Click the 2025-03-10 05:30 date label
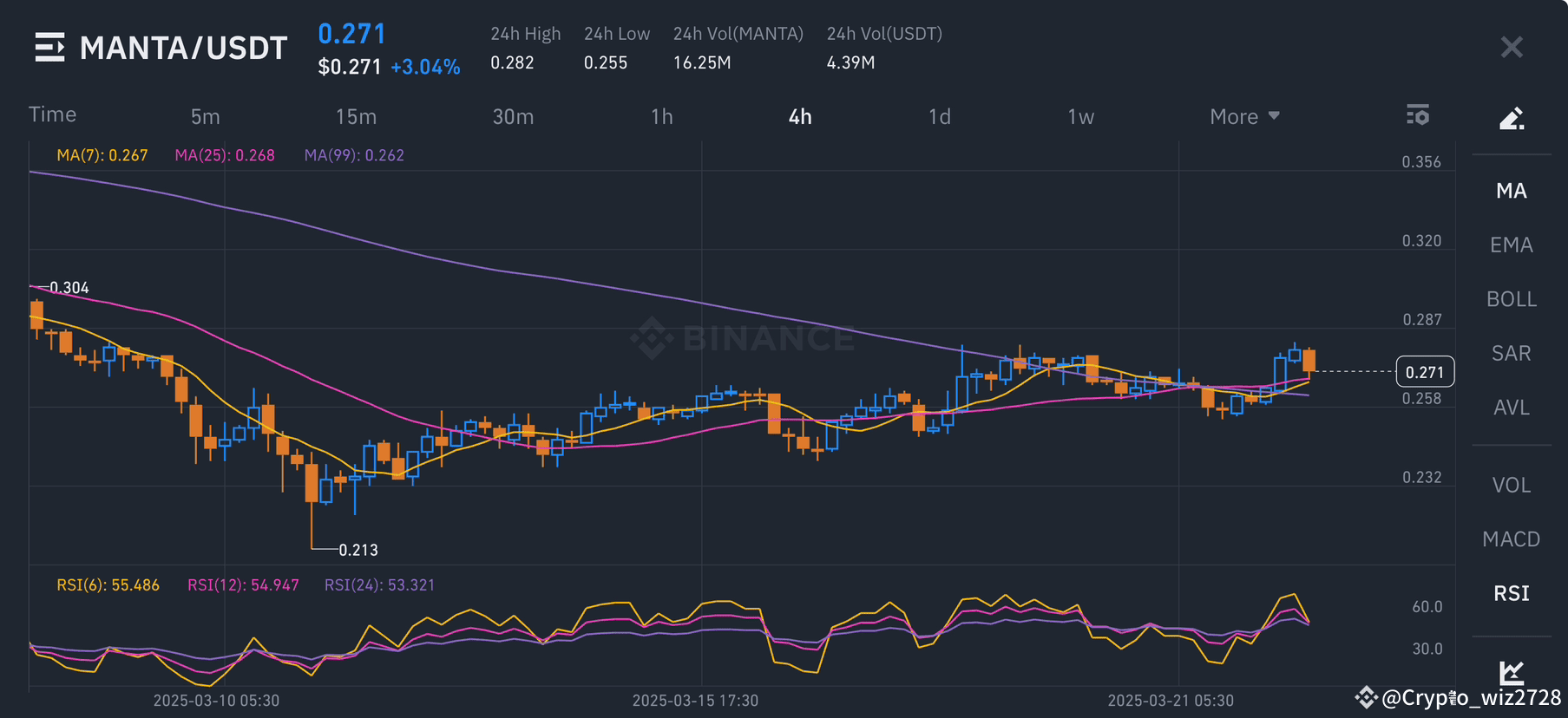The width and height of the screenshot is (1568, 718). coord(216,701)
